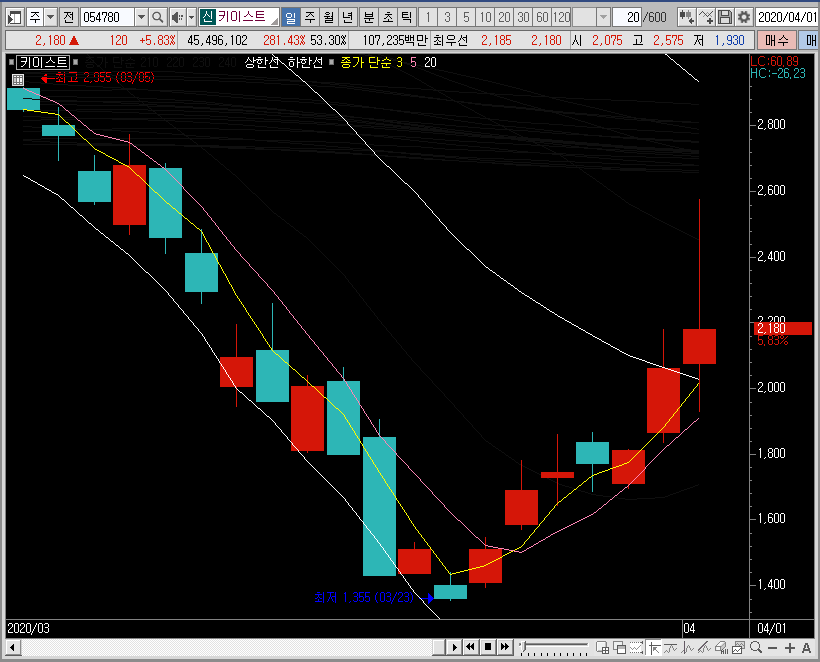Viewport: 820px width, 662px height.
Task: Click the 신 badge beside 키이스트
Action: (x=207, y=17)
